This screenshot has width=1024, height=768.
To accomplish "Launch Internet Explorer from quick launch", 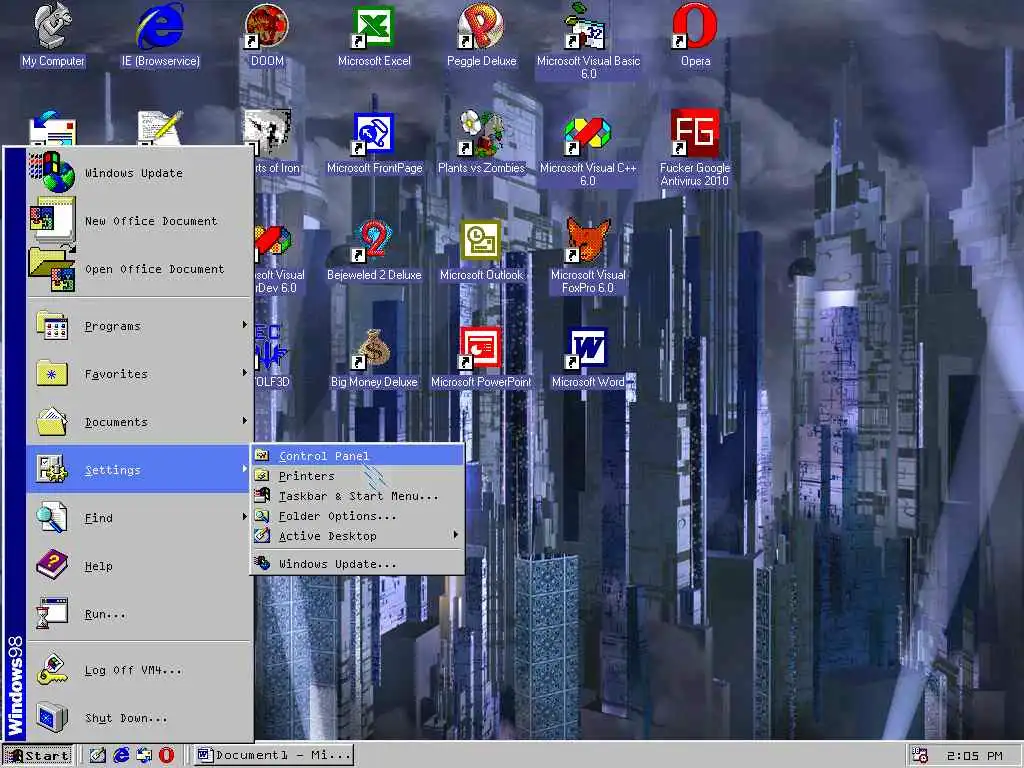I will [x=121, y=755].
